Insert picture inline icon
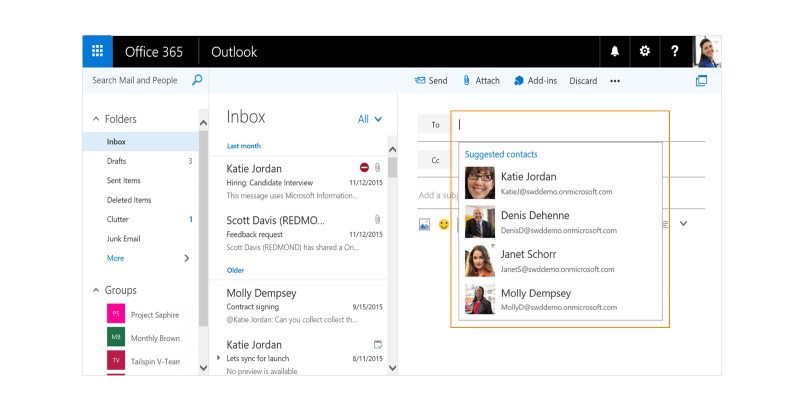This screenshot has height=411, width=806. pyautogui.click(x=425, y=224)
